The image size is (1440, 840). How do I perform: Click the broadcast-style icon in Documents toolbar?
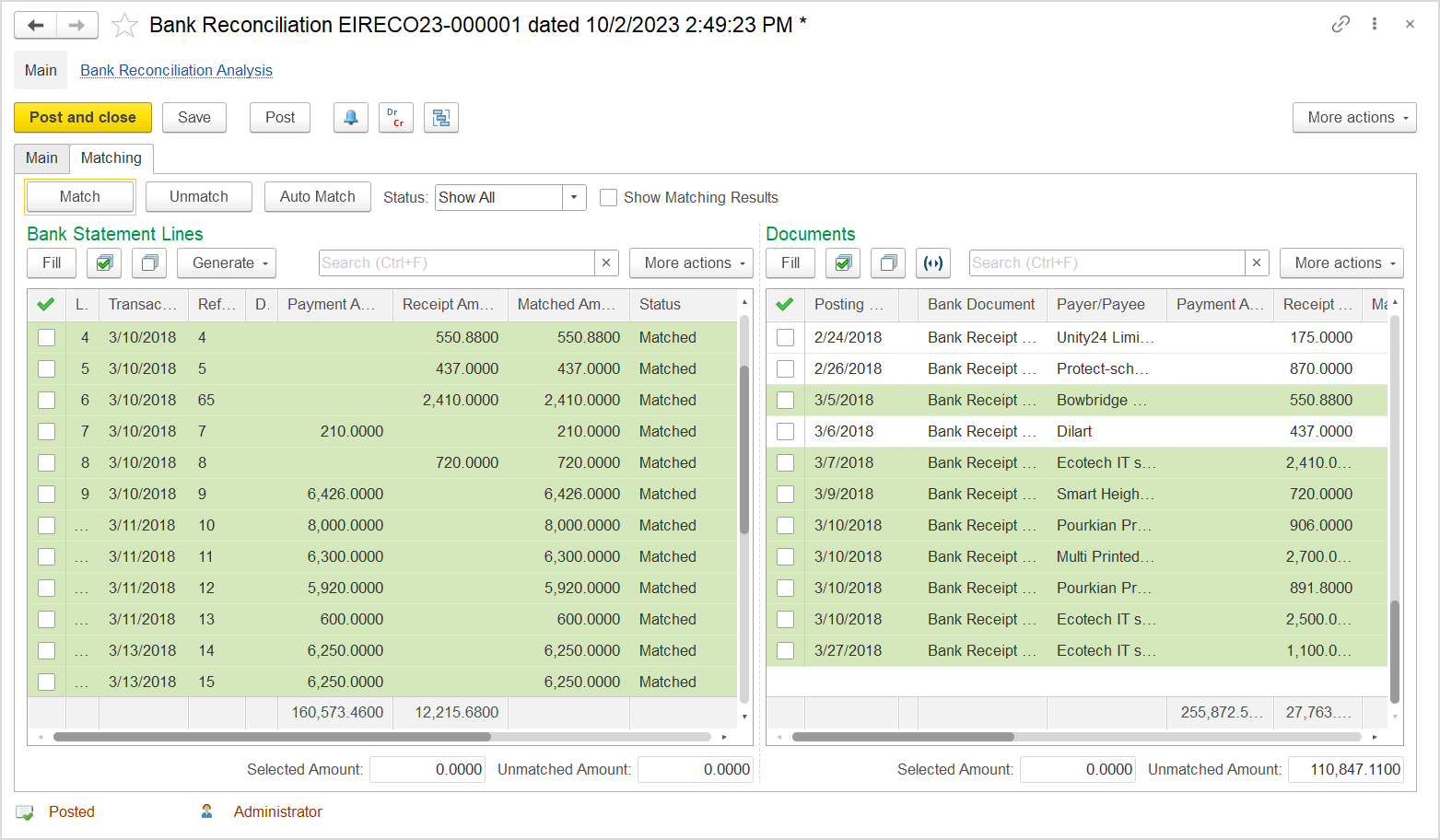point(933,263)
